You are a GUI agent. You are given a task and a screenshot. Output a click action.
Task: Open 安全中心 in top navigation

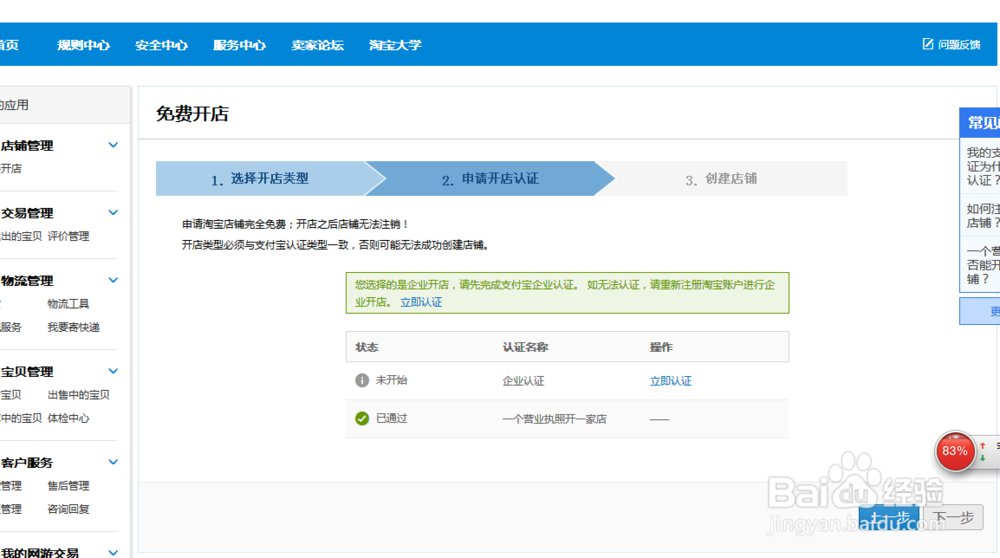pos(161,45)
